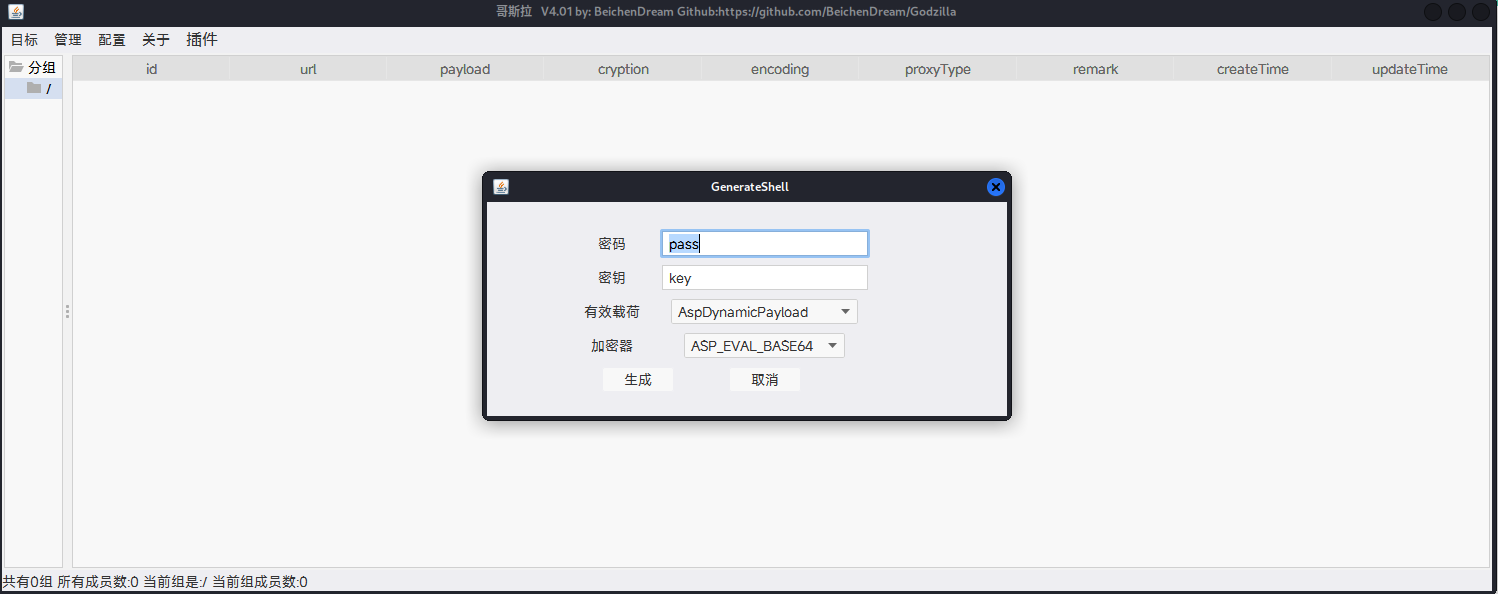1498x594 pixels.
Task: Click the leftmost main window control button
Action: [1433, 12]
